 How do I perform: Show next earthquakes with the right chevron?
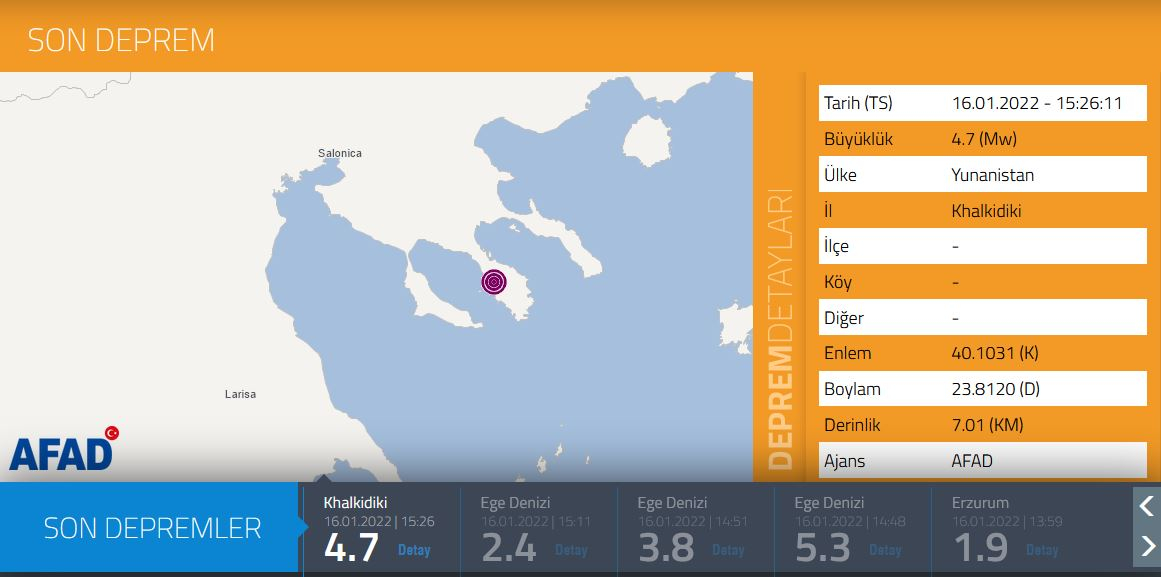click(x=1147, y=546)
